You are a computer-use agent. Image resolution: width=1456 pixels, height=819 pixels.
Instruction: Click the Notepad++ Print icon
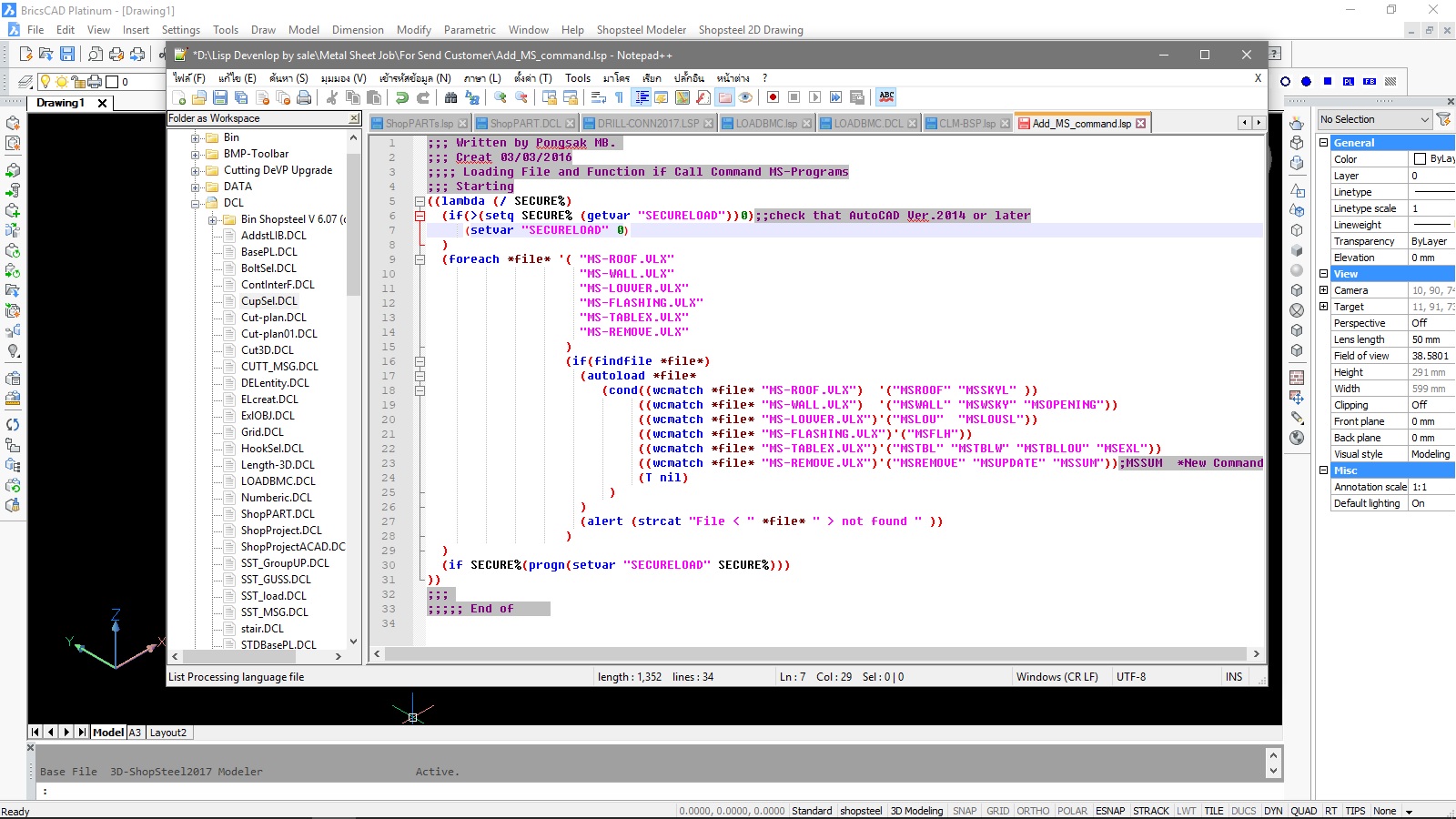[x=304, y=97]
